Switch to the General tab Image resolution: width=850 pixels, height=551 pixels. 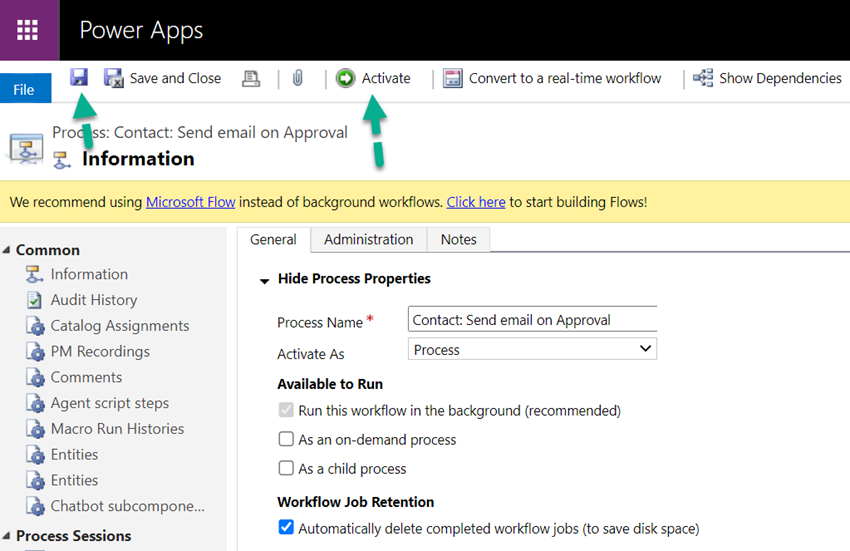273,239
